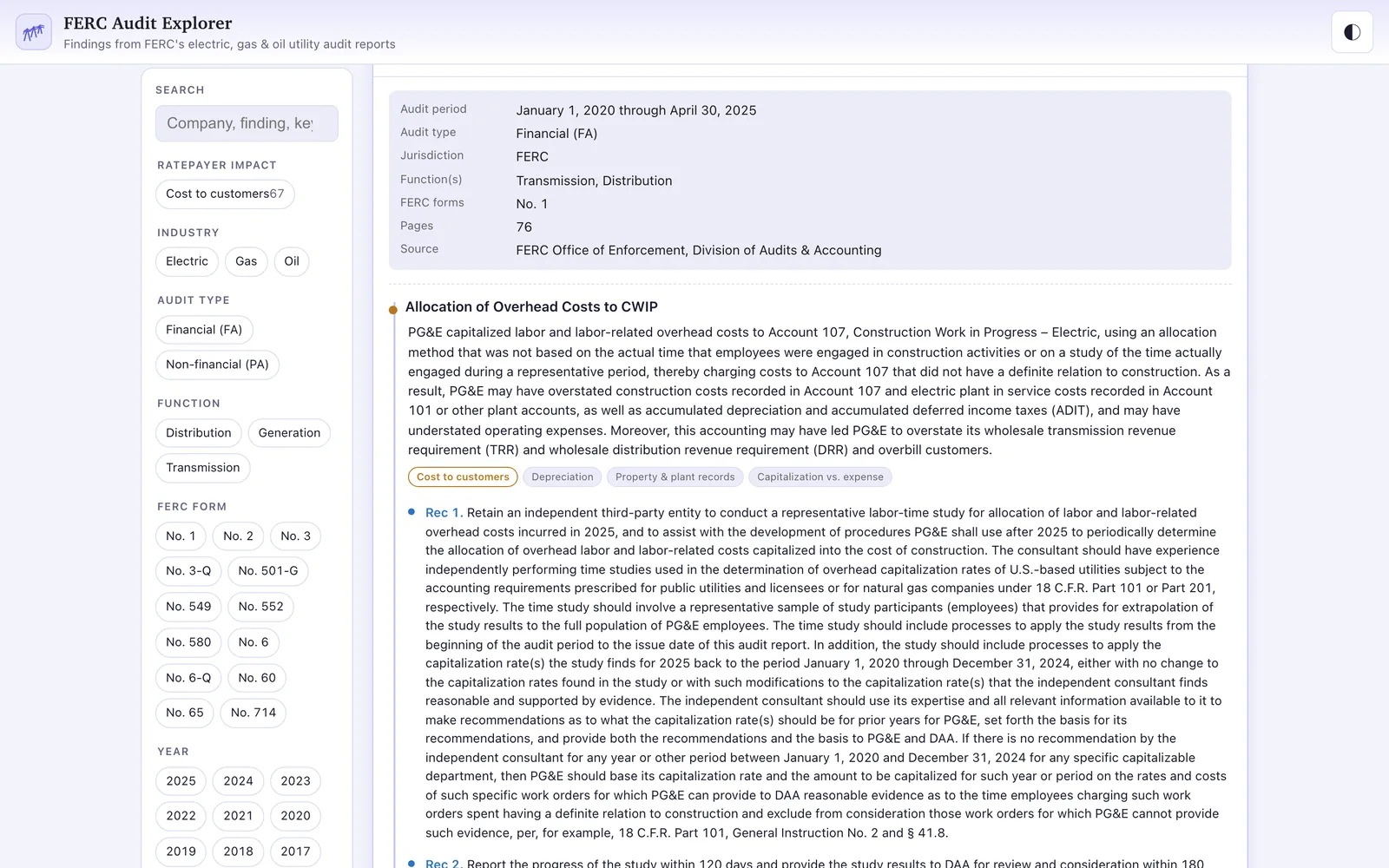Filter by year 2017

295,852
